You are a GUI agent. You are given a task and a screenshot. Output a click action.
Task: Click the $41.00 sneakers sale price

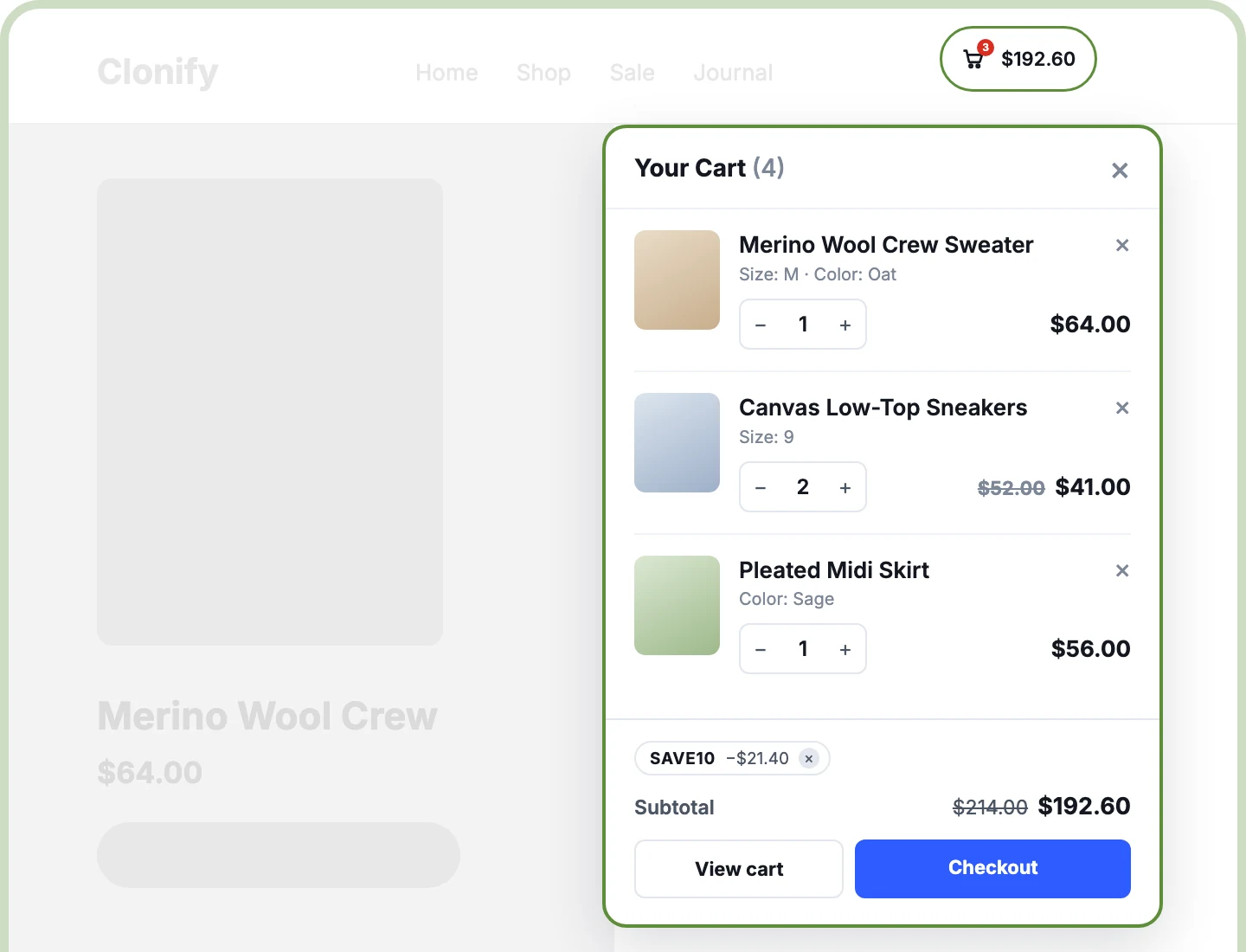[1093, 487]
